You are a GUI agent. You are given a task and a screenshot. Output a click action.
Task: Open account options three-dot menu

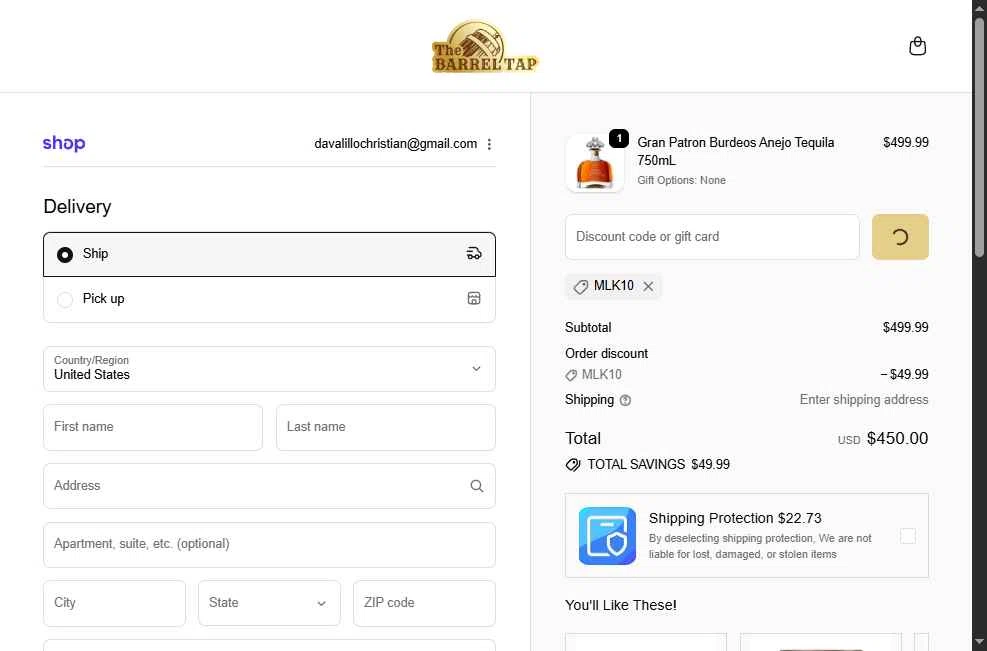point(489,144)
